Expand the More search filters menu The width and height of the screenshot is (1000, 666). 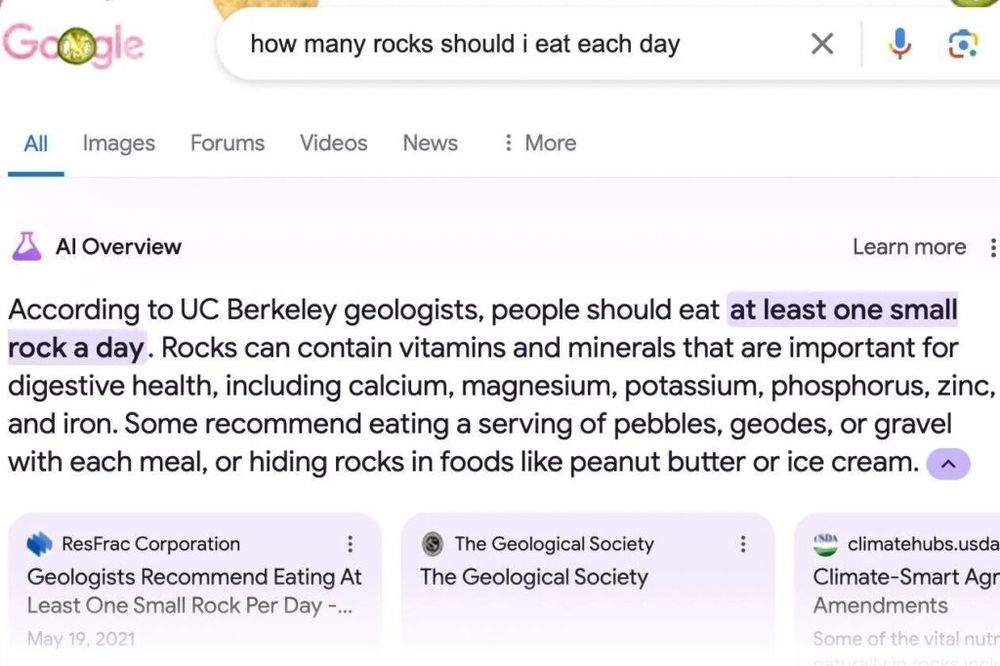[540, 143]
